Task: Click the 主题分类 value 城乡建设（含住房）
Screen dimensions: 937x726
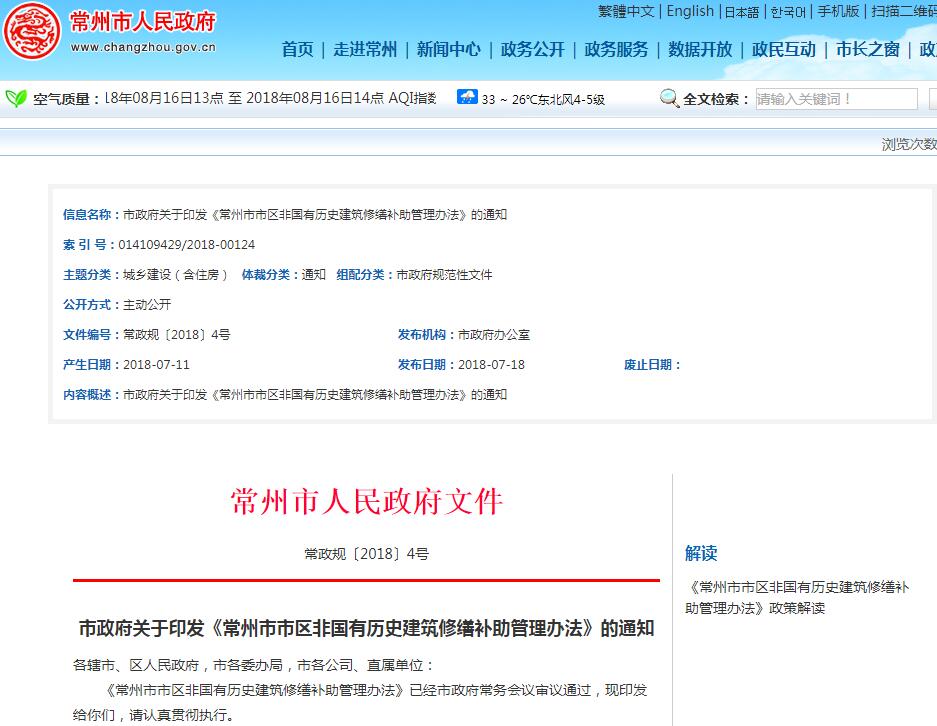Action: tap(175, 275)
